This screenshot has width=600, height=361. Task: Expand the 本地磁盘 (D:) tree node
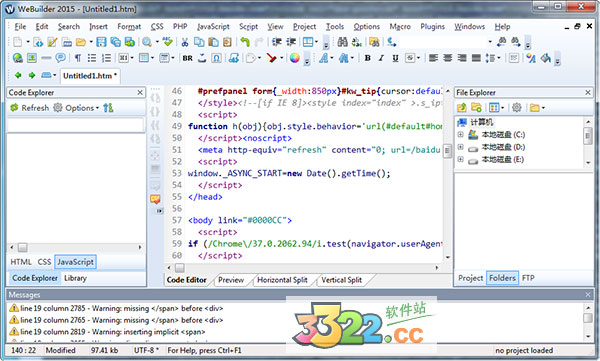(x=460, y=147)
